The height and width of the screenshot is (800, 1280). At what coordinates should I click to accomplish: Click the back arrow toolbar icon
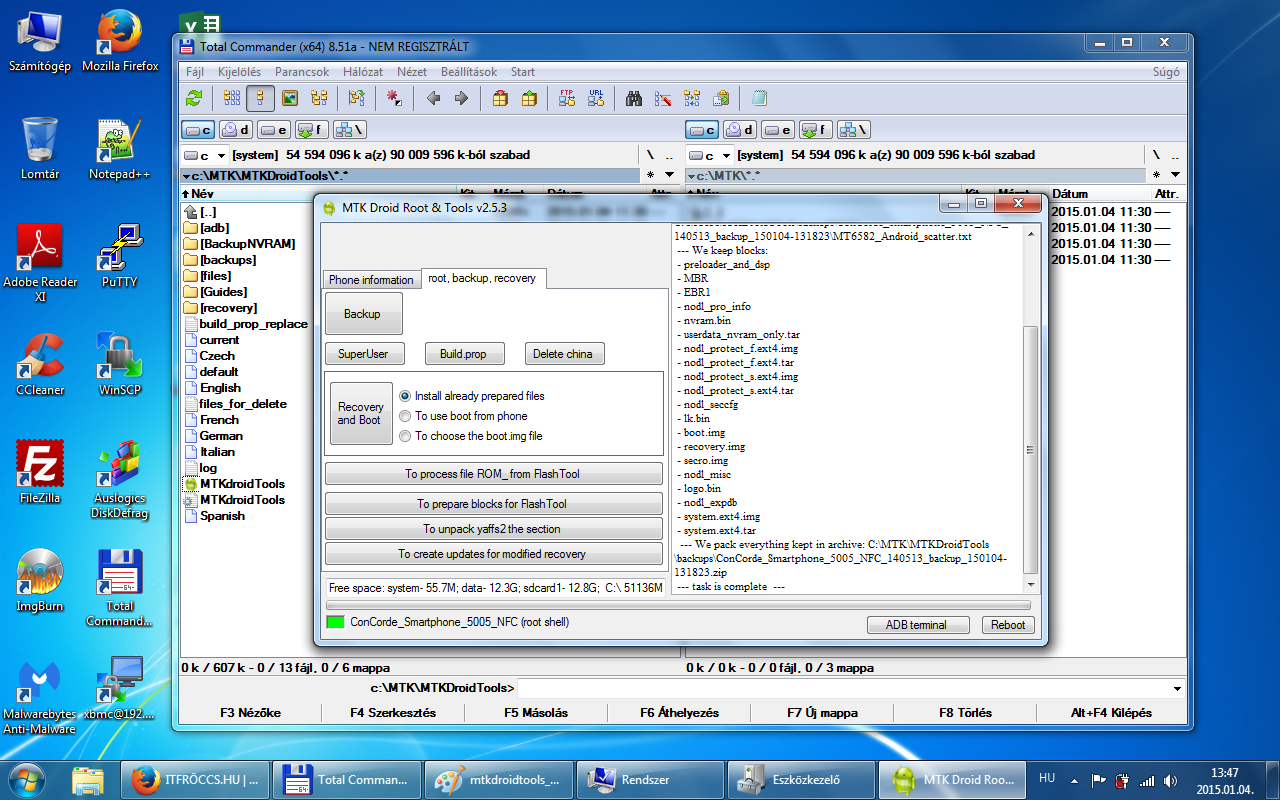click(433, 98)
